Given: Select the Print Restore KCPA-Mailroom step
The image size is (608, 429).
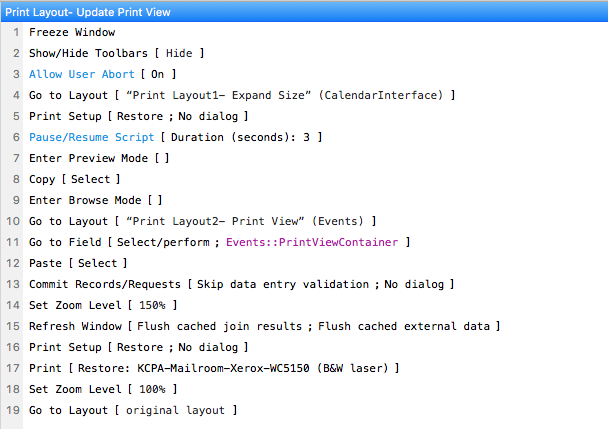Looking at the screenshot, I should click(x=214, y=368).
